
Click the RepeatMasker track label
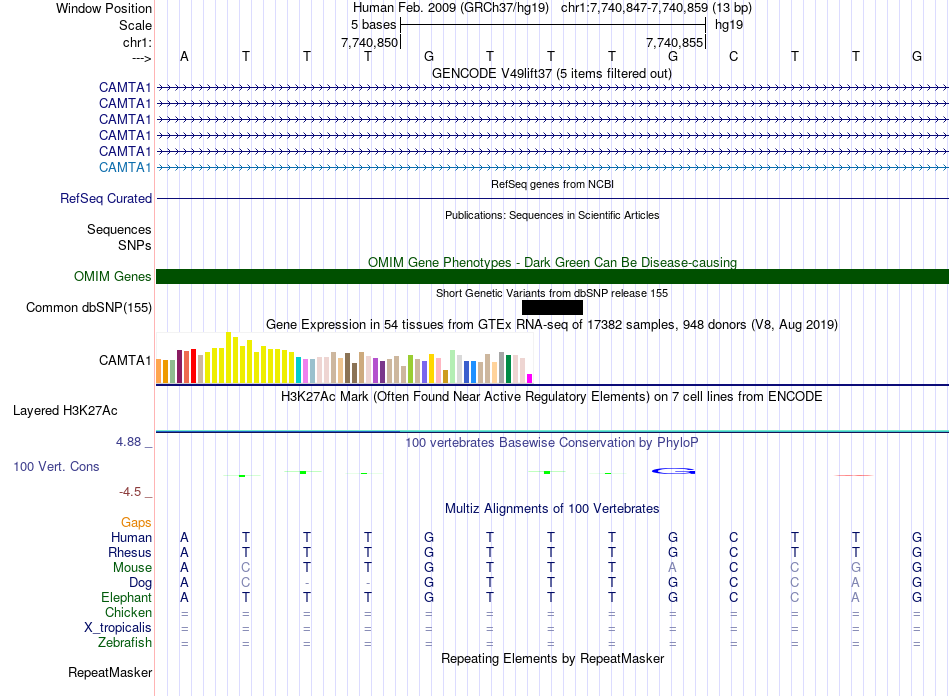[110, 672]
